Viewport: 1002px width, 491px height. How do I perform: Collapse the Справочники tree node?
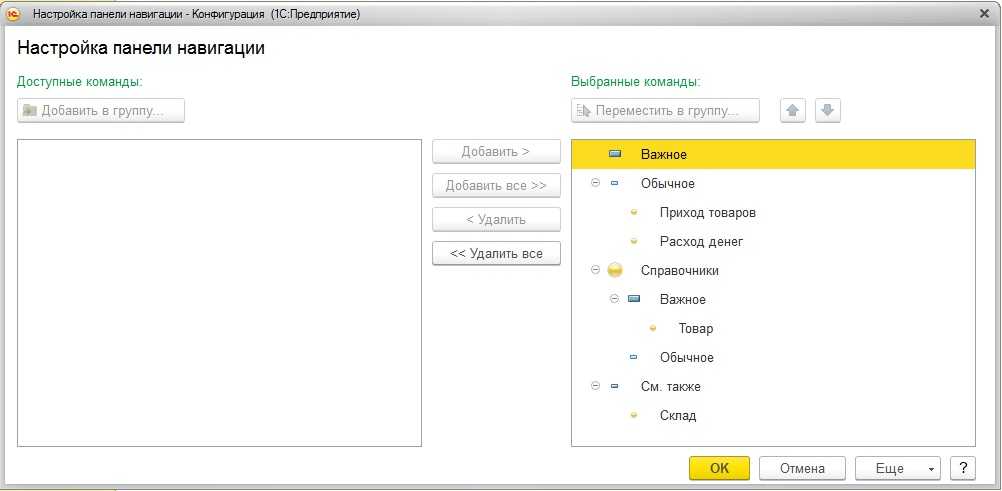pyautogui.click(x=596, y=270)
